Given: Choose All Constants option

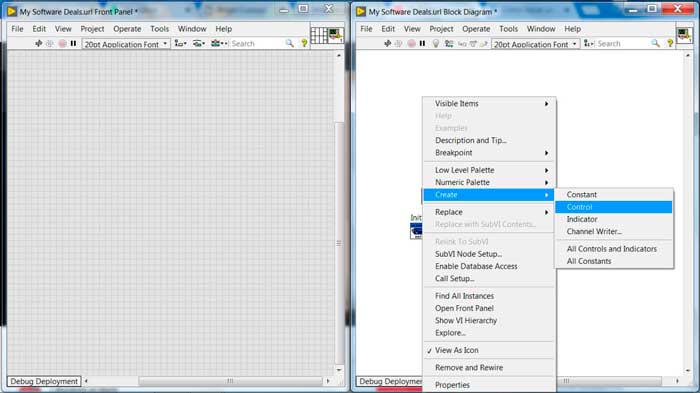Looking at the screenshot, I should pos(614,261).
